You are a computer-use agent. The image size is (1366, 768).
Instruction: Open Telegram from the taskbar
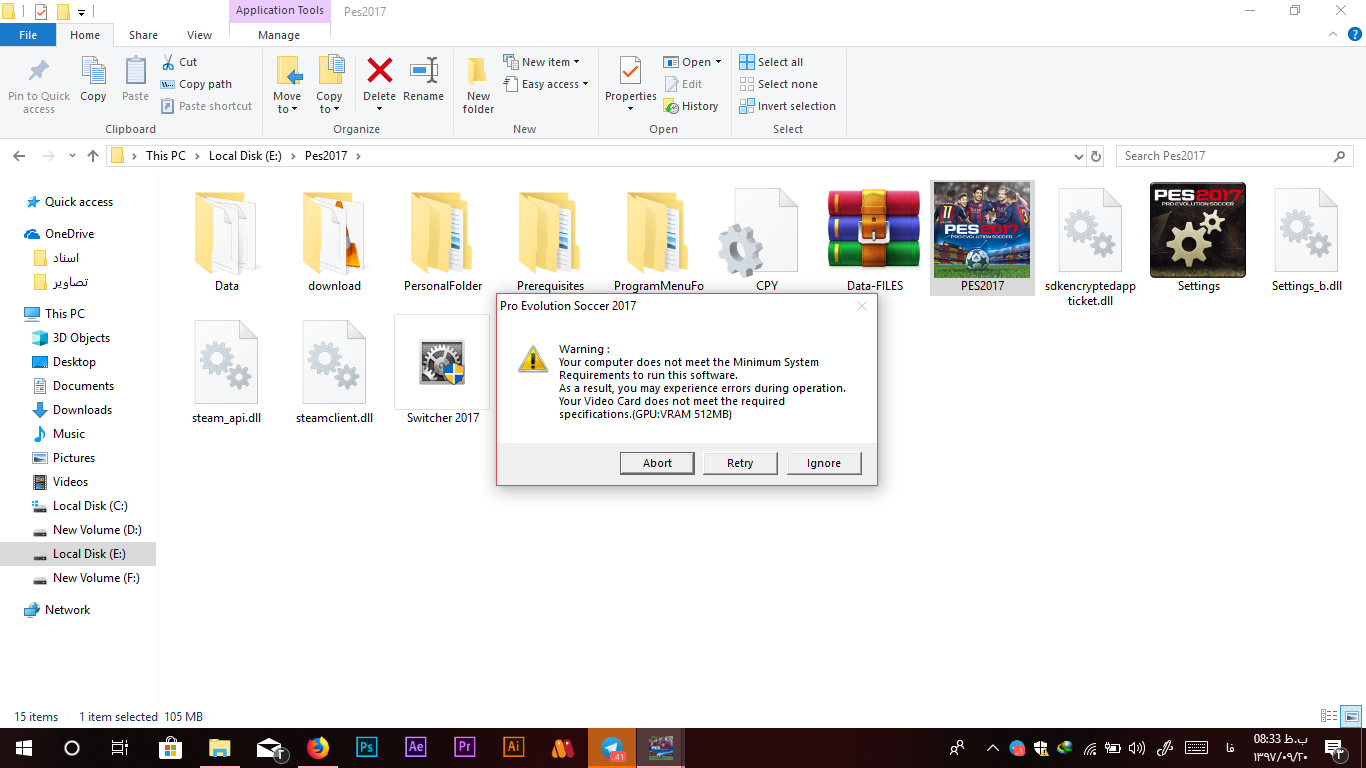612,747
